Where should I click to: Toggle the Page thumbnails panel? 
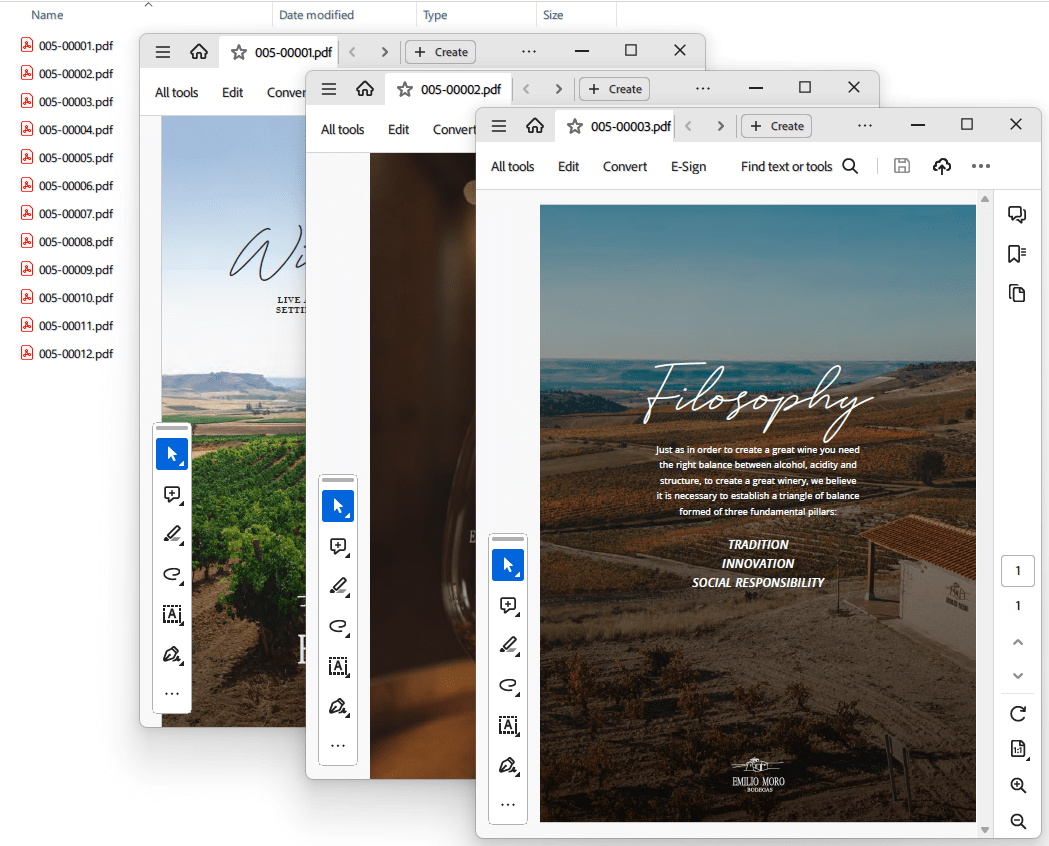[x=1017, y=293]
